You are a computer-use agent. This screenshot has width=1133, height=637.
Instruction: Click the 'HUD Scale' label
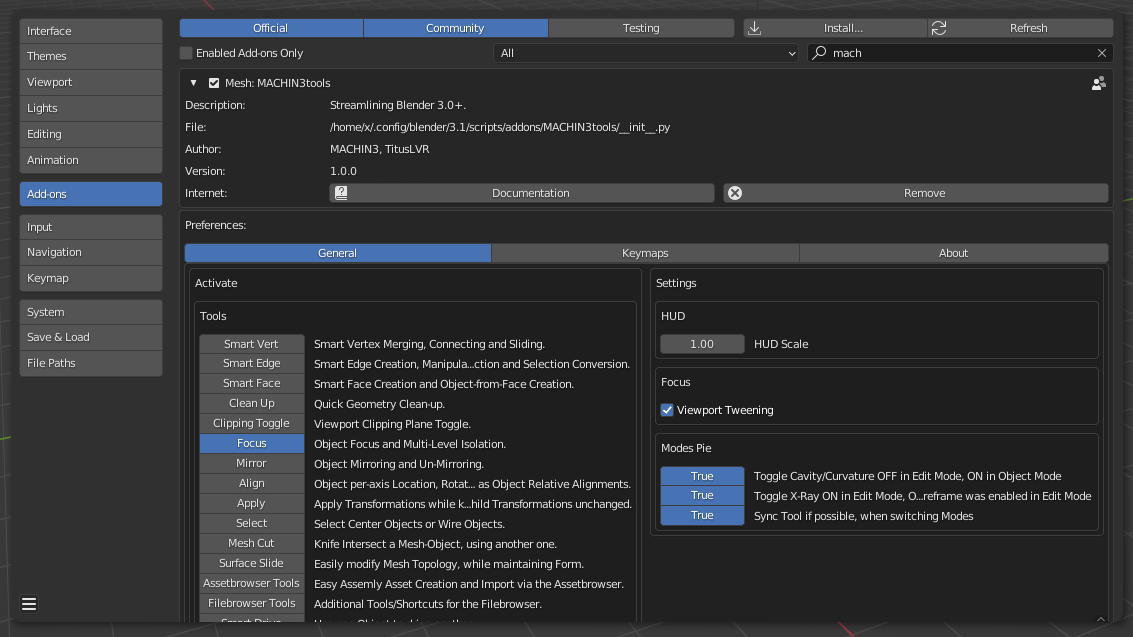(781, 344)
